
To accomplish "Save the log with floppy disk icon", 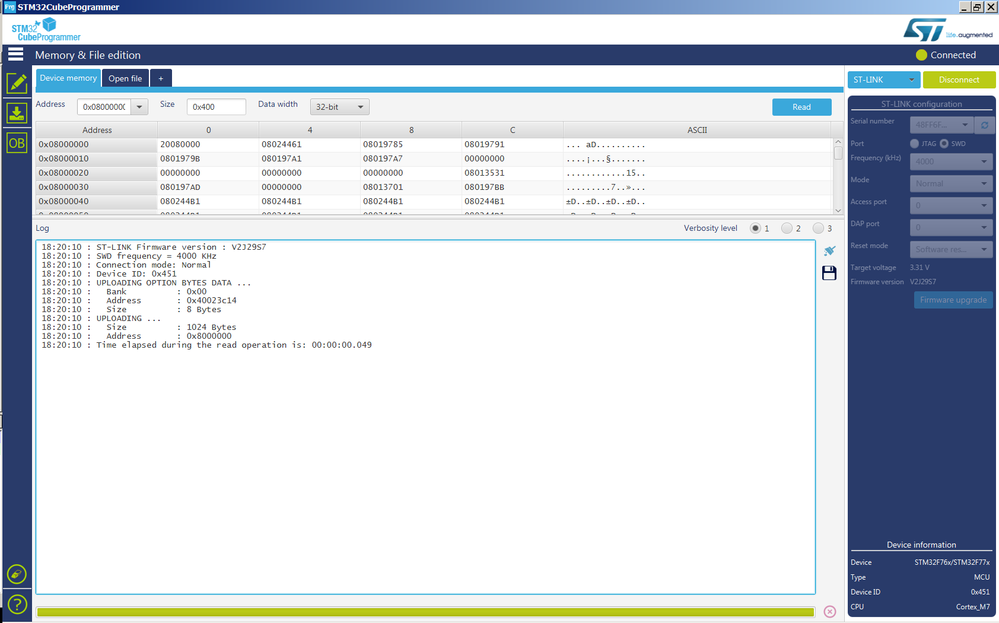I will click(829, 273).
